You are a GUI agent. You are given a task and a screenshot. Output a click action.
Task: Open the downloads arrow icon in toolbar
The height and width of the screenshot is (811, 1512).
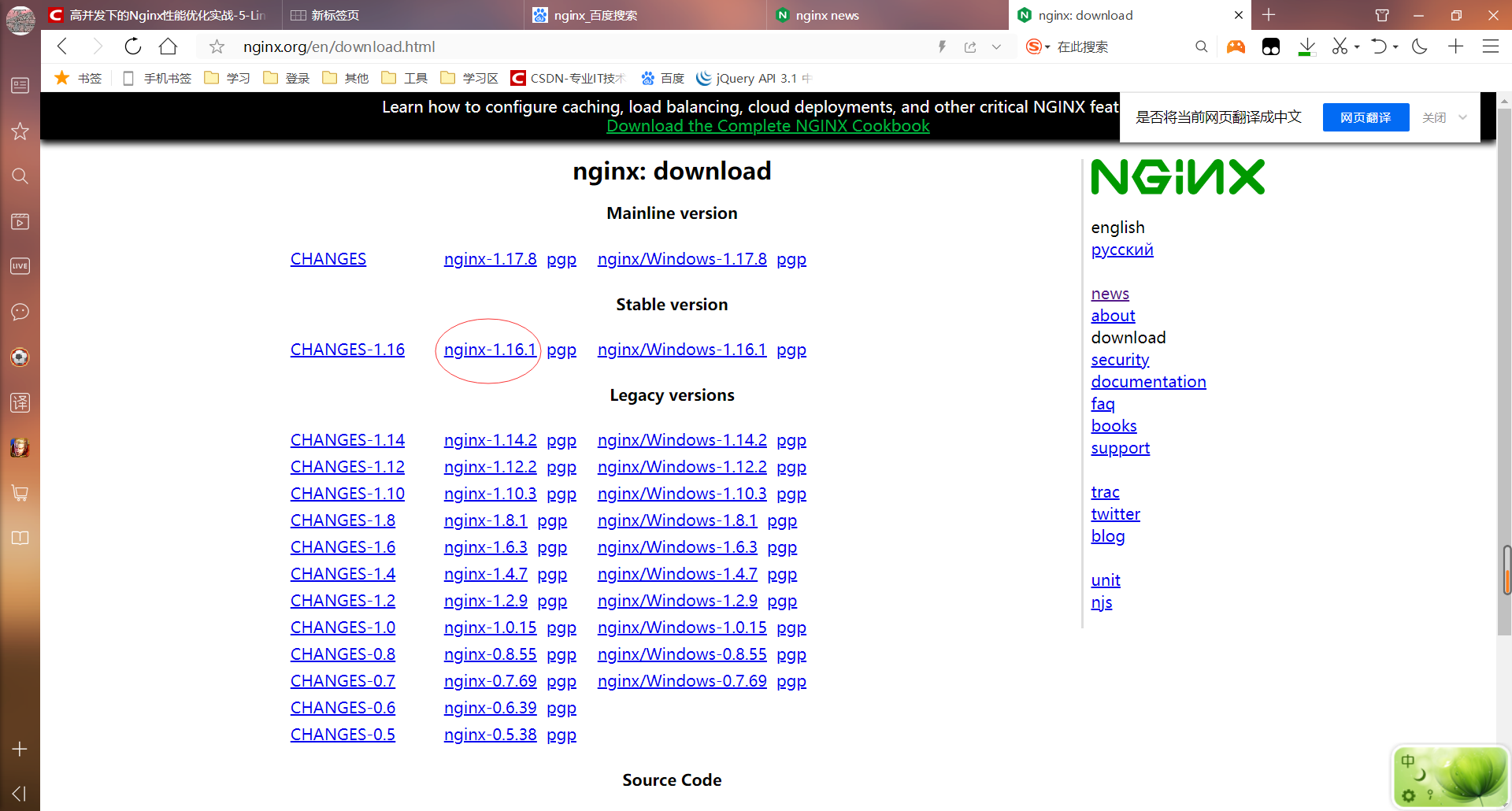tap(1306, 47)
